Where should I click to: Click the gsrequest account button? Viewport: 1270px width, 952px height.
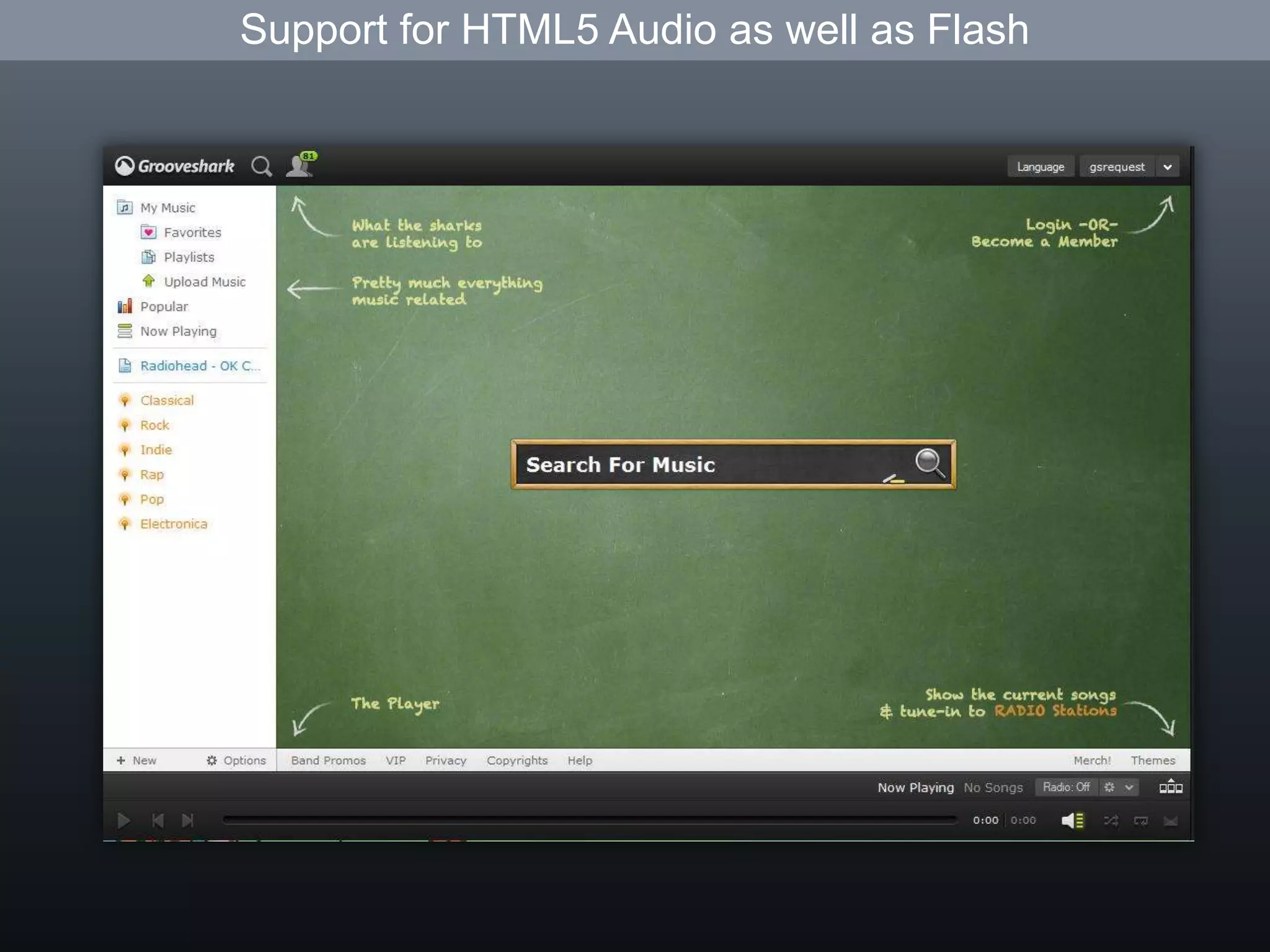1117,167
